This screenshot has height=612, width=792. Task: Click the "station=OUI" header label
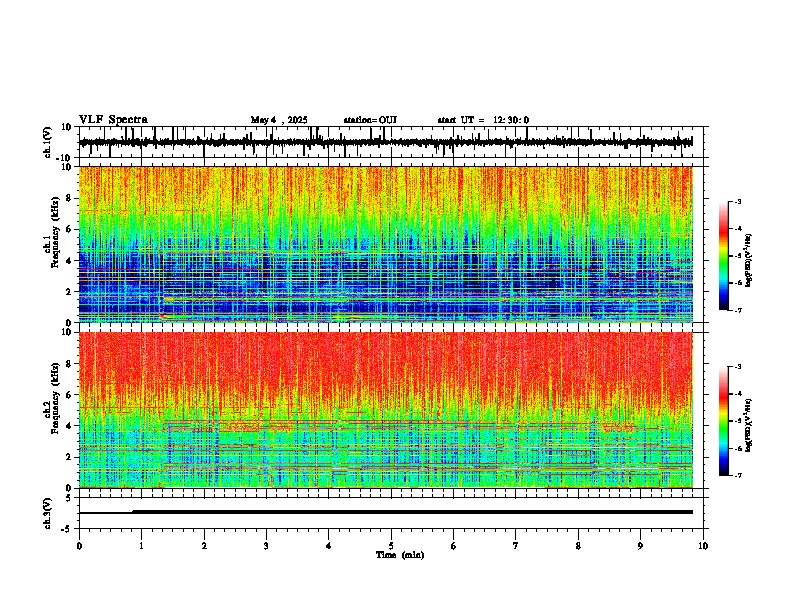[x=370, y=120]
